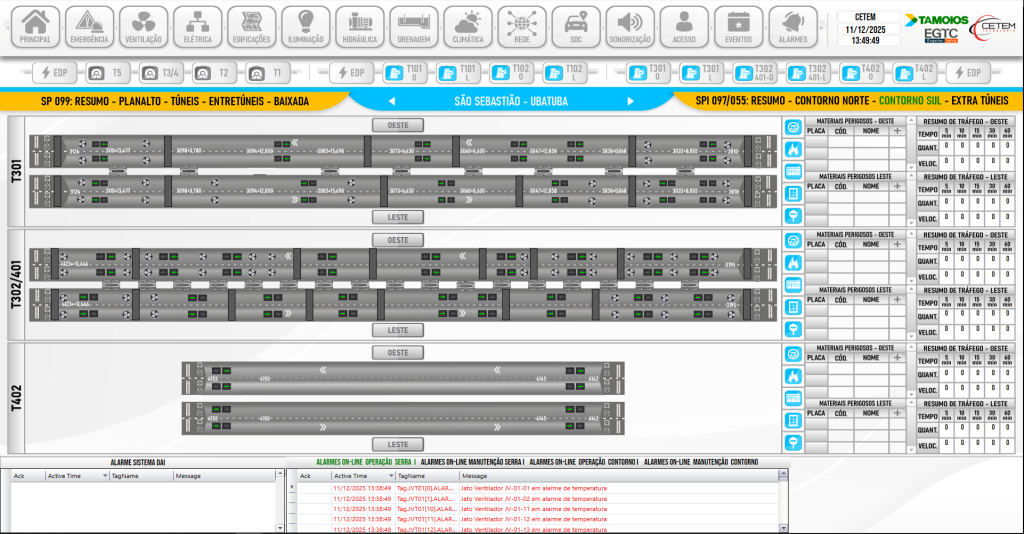Click scroll-down arrow of T301 Oeste materials table
The height and width of the screenshot is (534, 1024).
tap(910, 168)
